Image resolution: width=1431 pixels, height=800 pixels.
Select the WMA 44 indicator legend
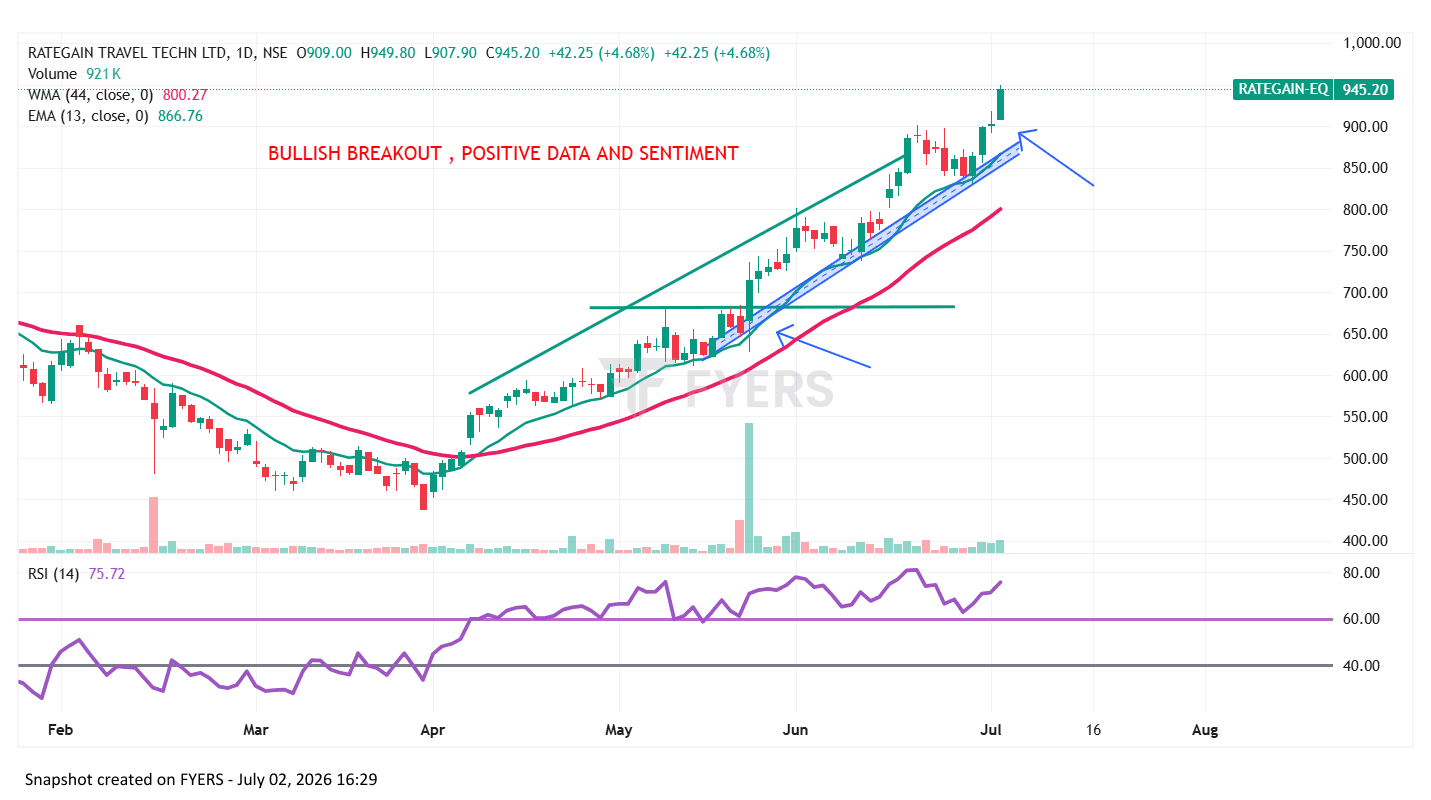(x=118, y=95)
